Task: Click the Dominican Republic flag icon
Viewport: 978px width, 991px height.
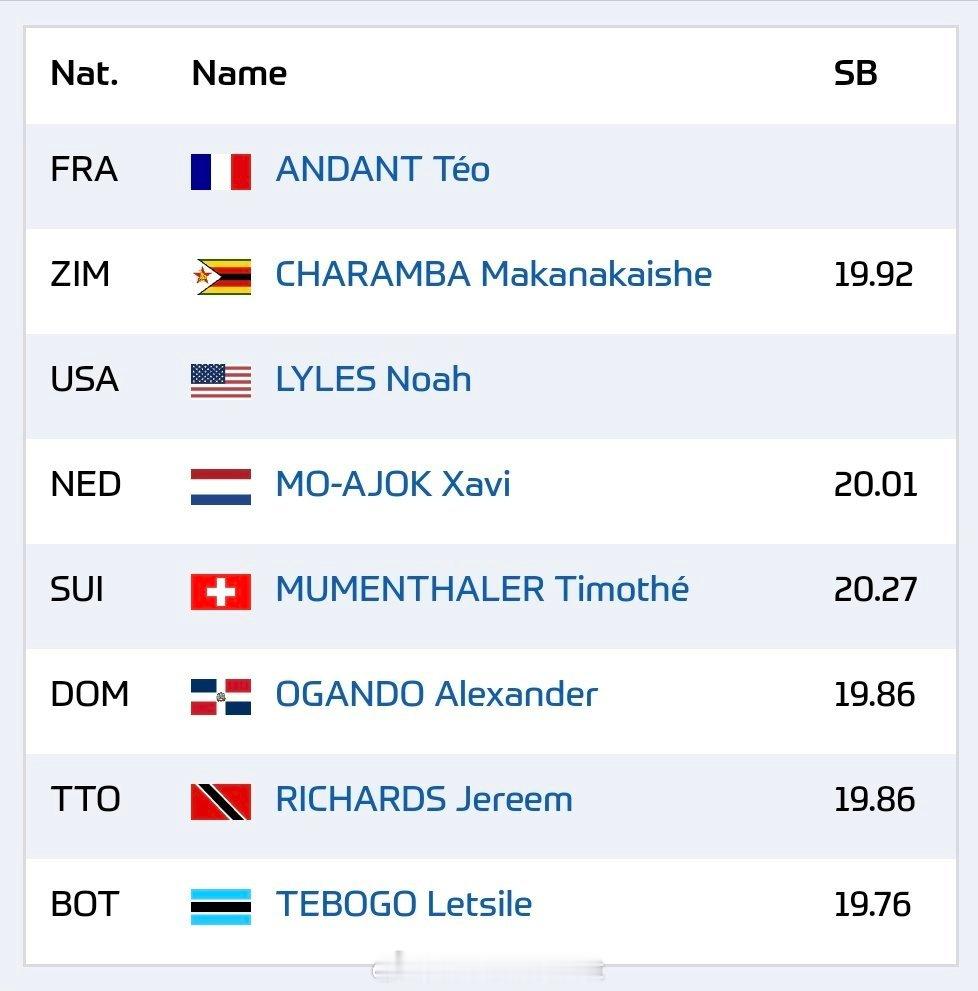Action: [x=221, y=696]
